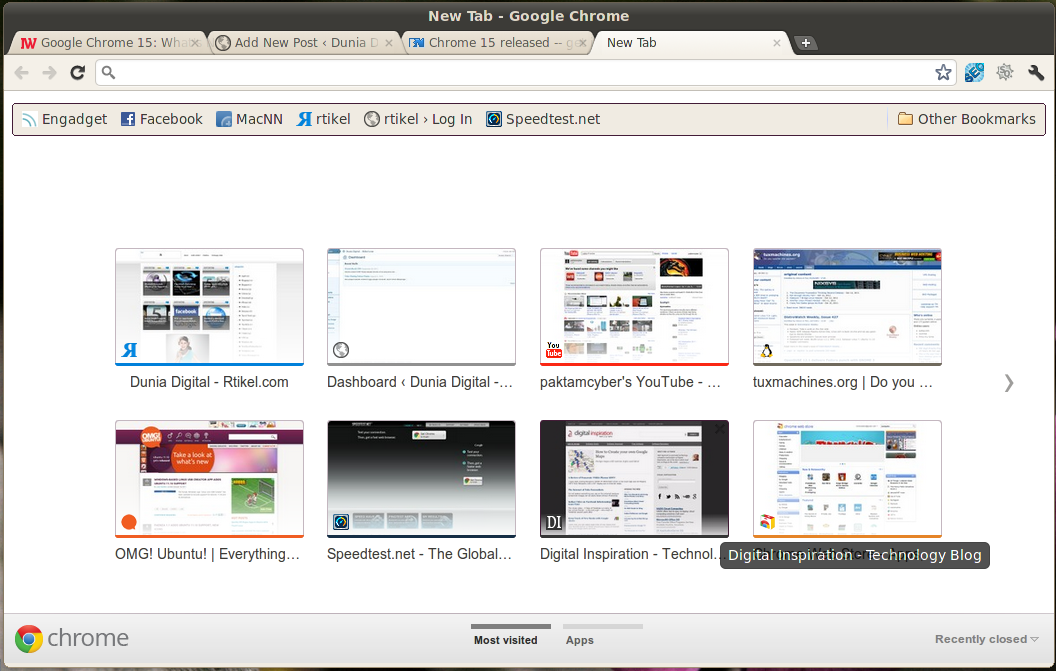Open a new tab with plus button
The height and width of the screenshot is (671, 1056).
click(805, 43)
